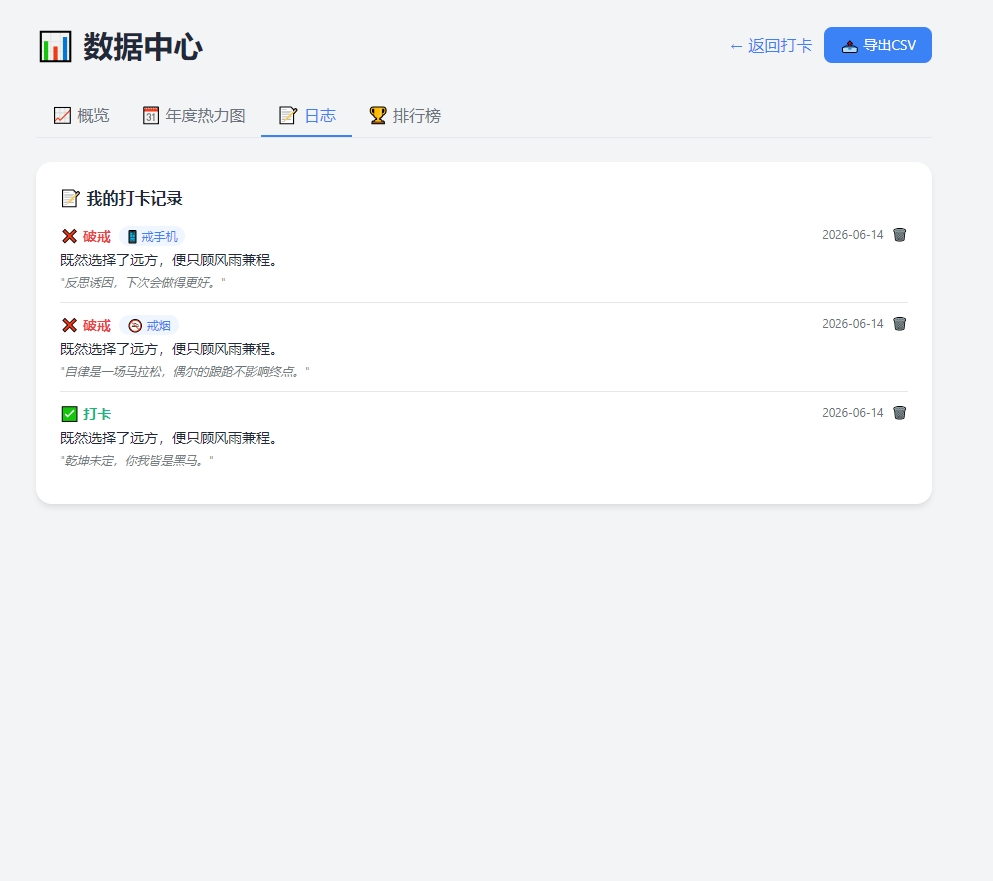Click the 2026-06-14 date of 打卡 entry
Screen dimensions: 993x881
852,413
